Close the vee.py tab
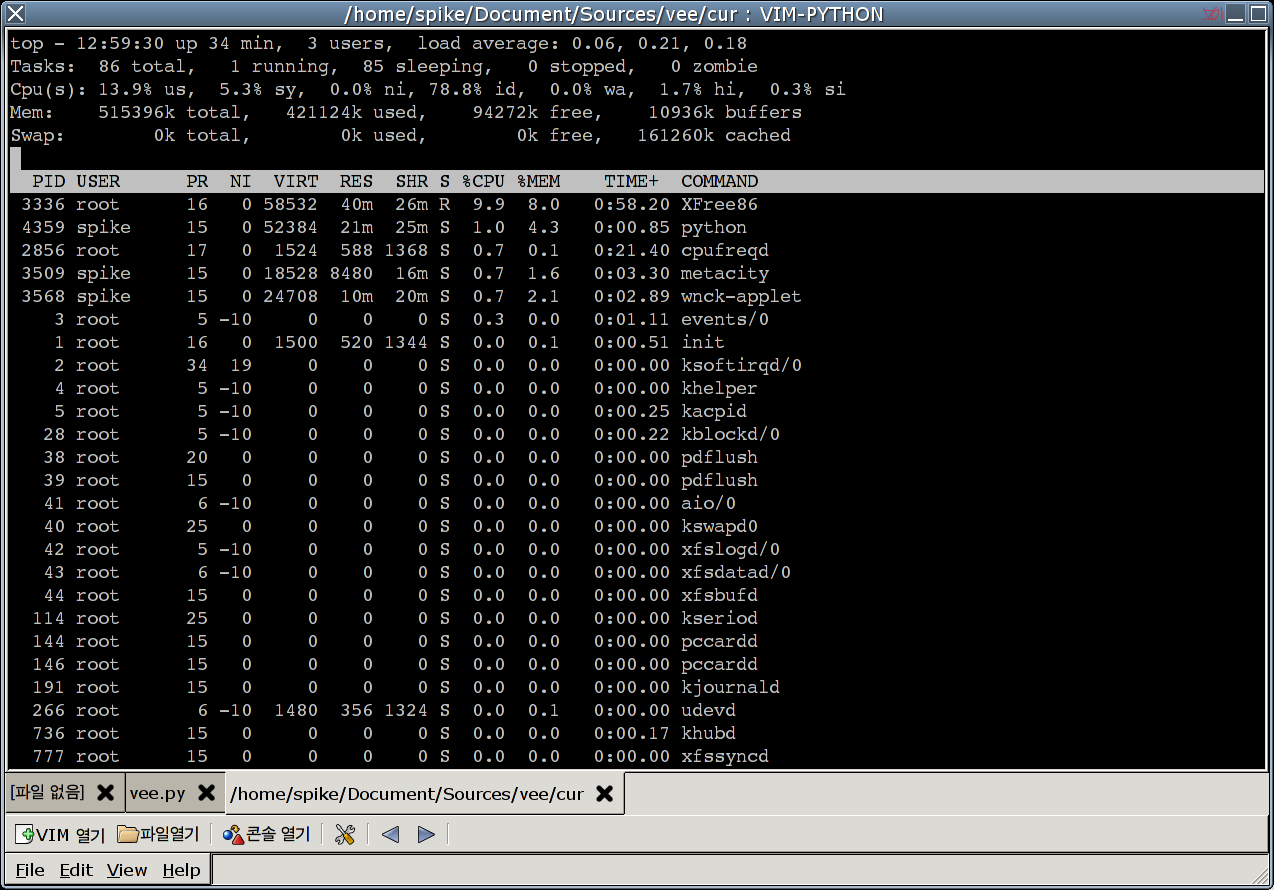This screenshot has height=890, width=1274. click(x=206, y=793)
